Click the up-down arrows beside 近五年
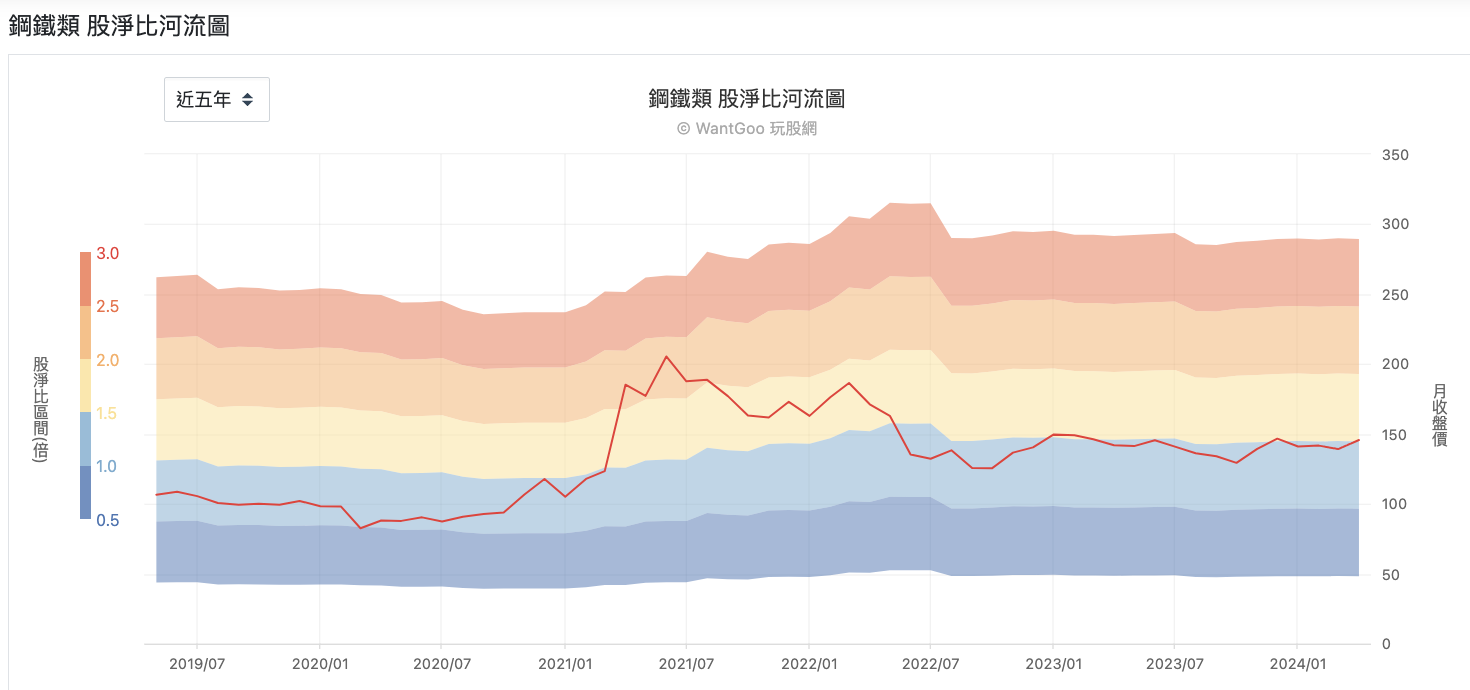This screenshot has height=690, width=1470. pos(248,100)
